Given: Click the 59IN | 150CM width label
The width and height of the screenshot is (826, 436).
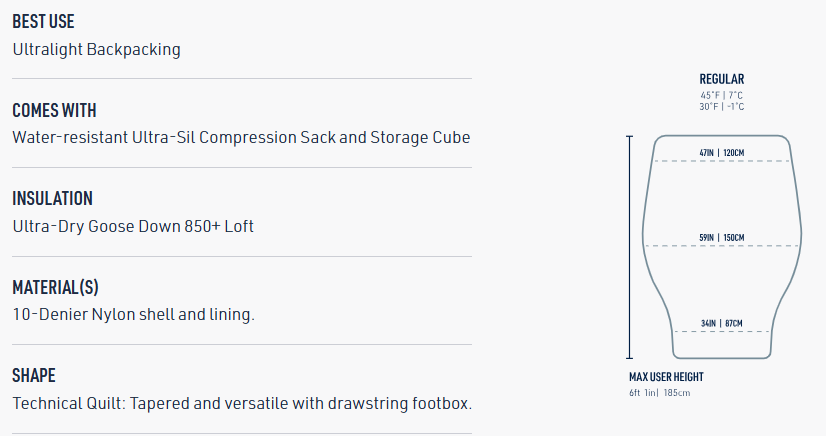Looking at the screenshot, I should (722, 237).
